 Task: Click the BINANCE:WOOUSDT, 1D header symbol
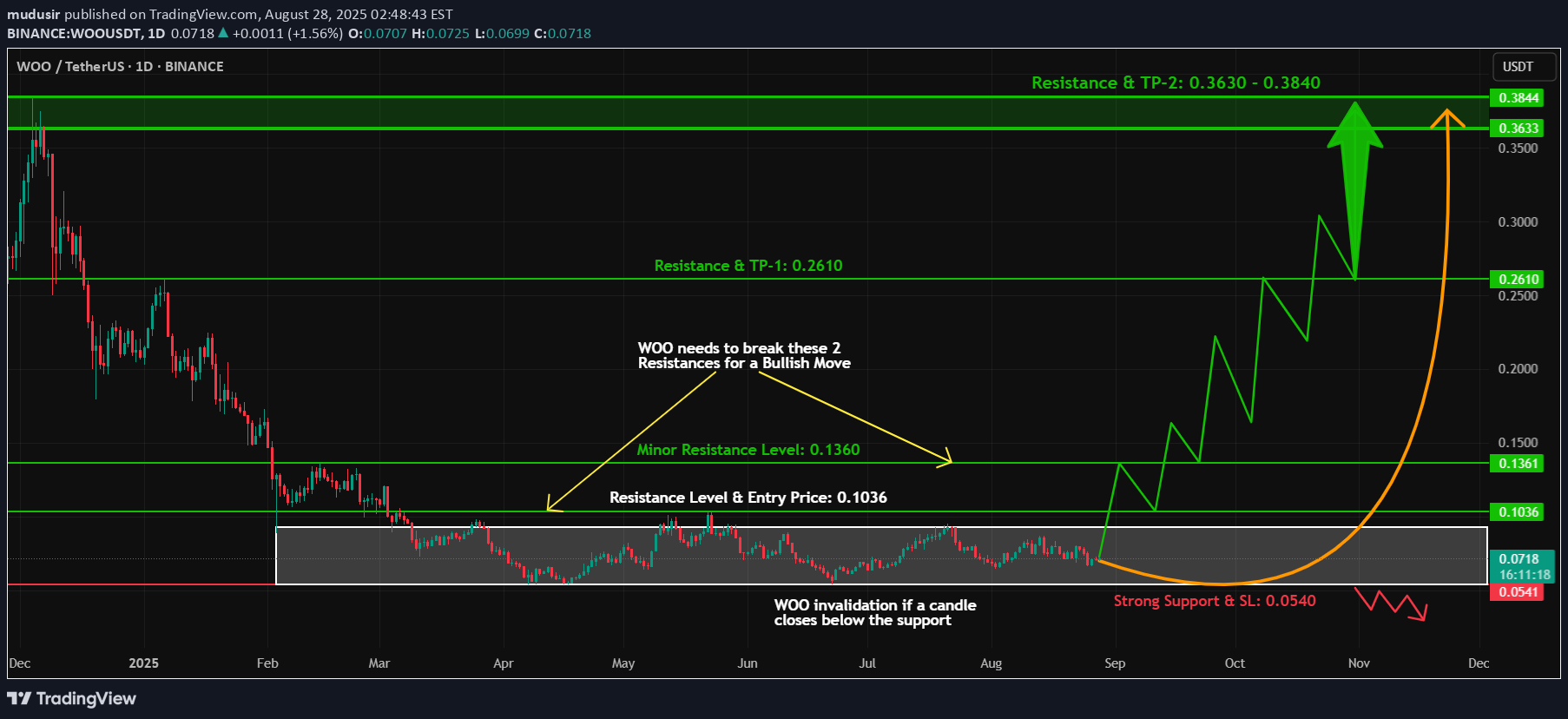pyautogui.click(x=86, y=34)
